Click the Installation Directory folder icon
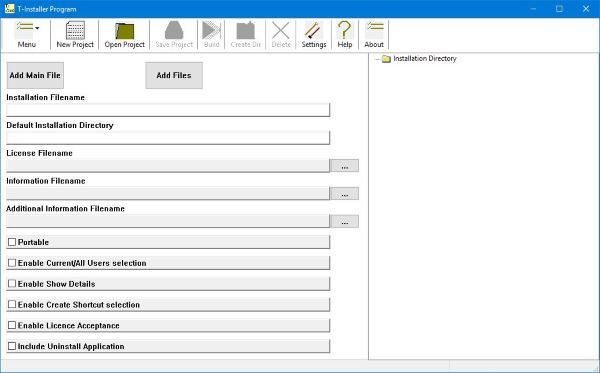This screenshot has height=373, width=600. [386, 59]
